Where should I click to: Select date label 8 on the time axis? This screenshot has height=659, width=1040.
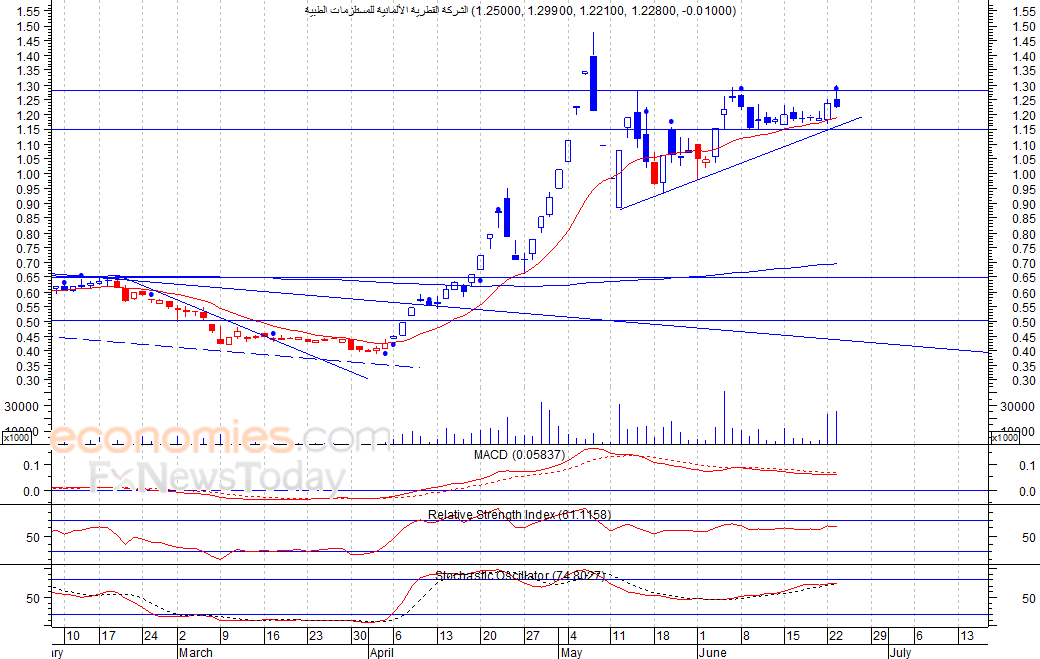[746, 636]
